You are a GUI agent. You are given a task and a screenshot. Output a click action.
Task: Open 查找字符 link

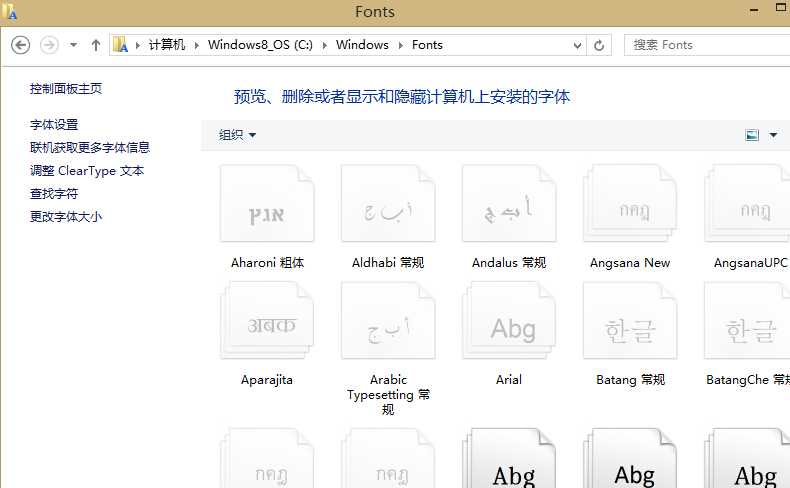(x=54, y=193)
